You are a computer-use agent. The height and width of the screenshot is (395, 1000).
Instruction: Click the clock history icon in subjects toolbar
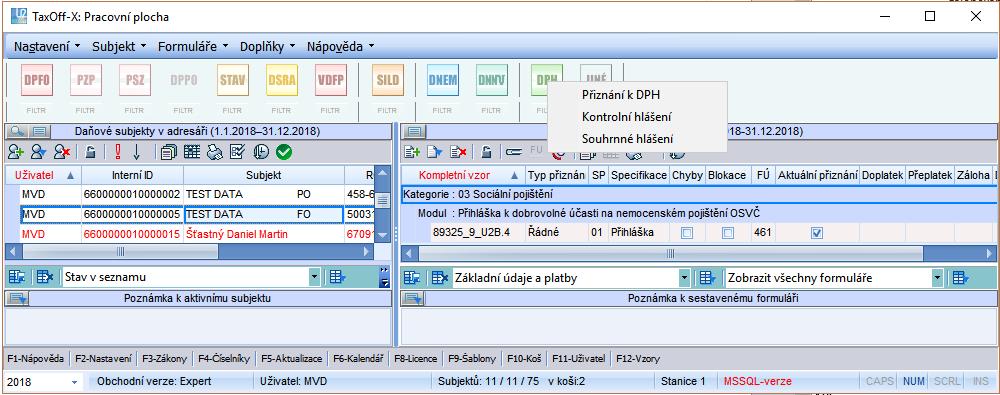tap(260, 153)
